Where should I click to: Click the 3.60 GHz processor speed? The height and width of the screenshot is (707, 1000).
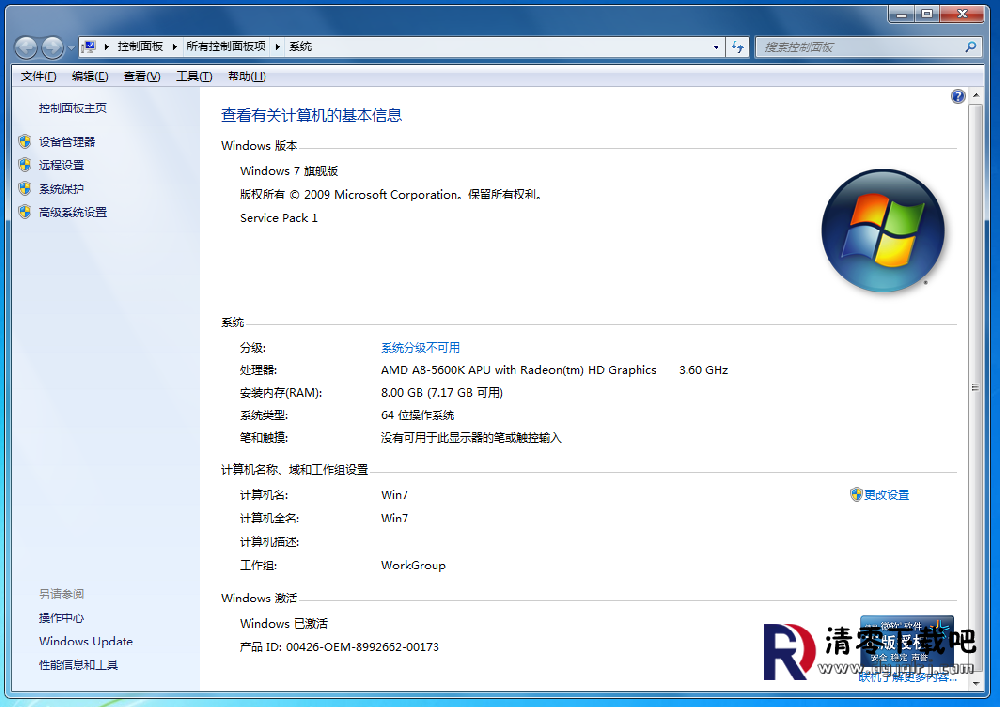(x=703, y=370)
